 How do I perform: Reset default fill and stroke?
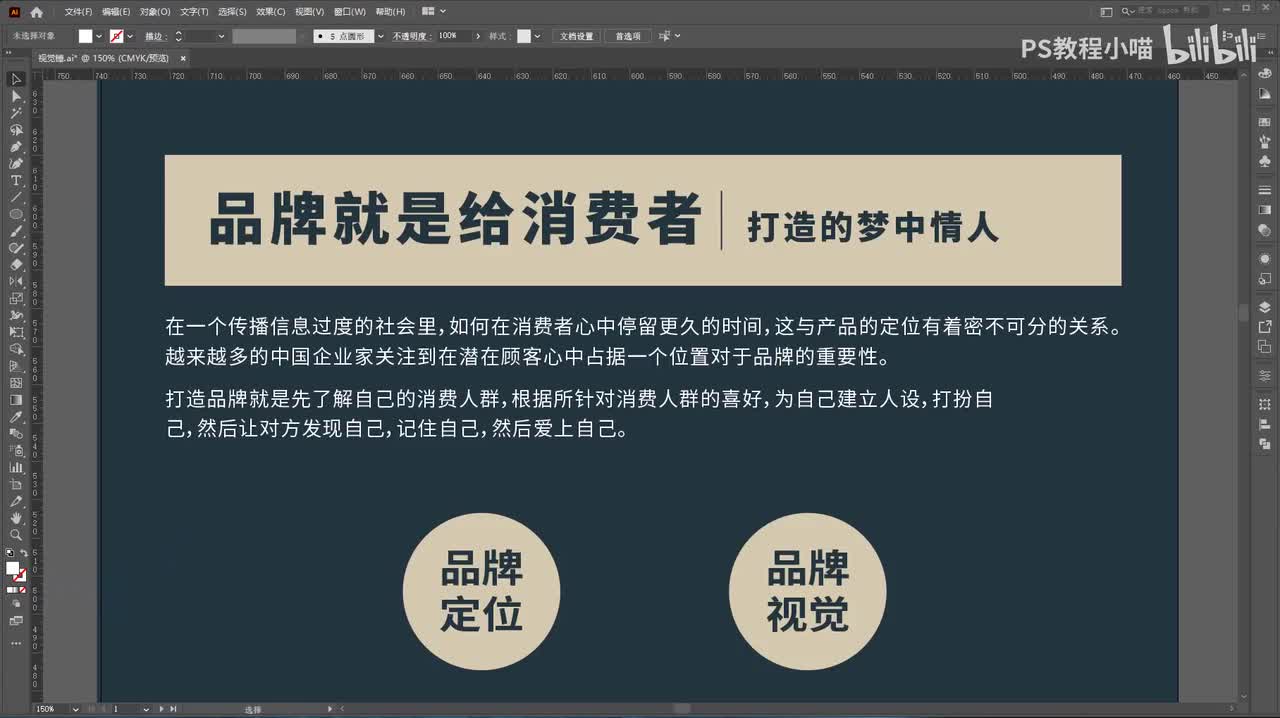[x=10, y=553]
